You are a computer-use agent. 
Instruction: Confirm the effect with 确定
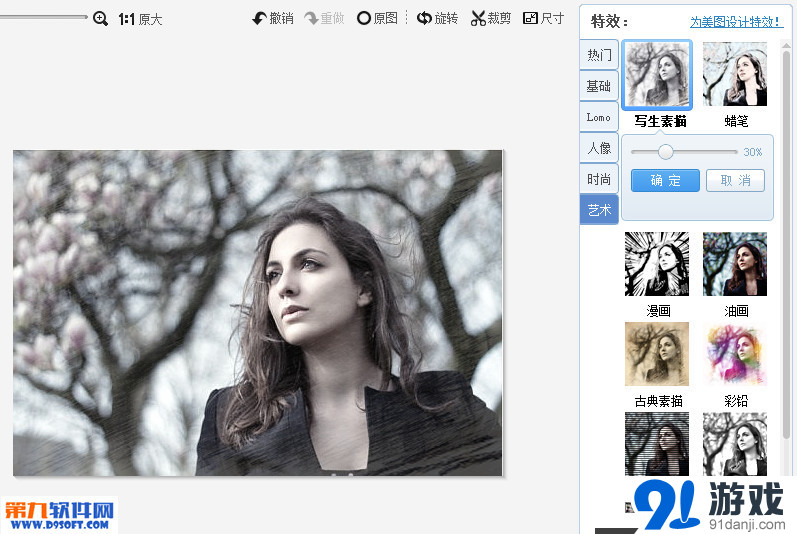coord(665,180)
